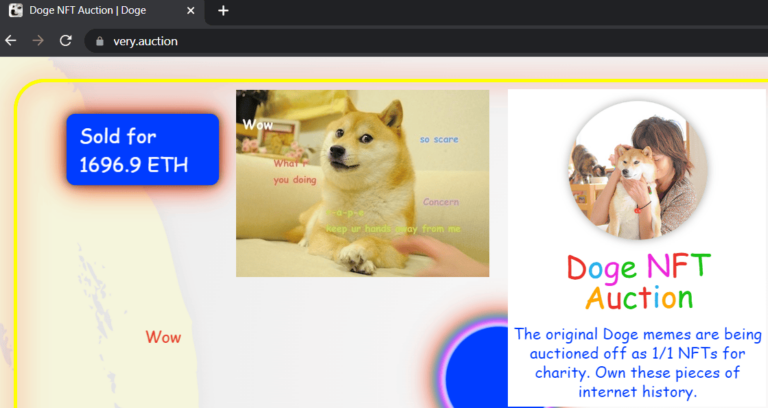Reload the very.auction page
768x408 pixels.
pyautogui.click(x=66, y=41)
